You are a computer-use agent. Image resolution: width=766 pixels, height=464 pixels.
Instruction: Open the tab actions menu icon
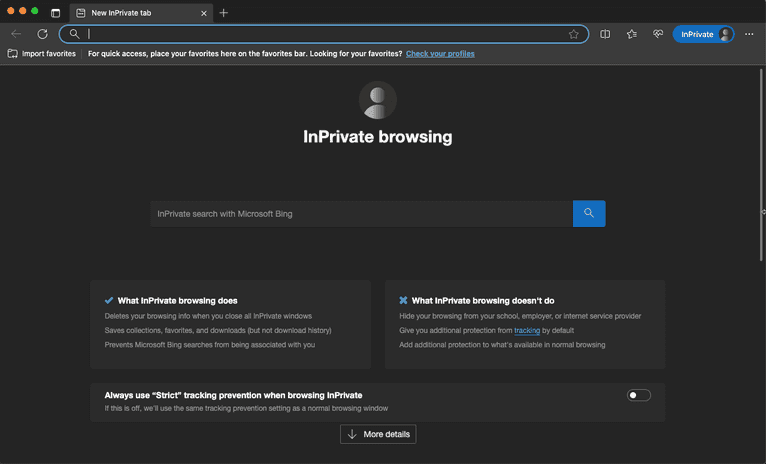click(x=55, y=13)
